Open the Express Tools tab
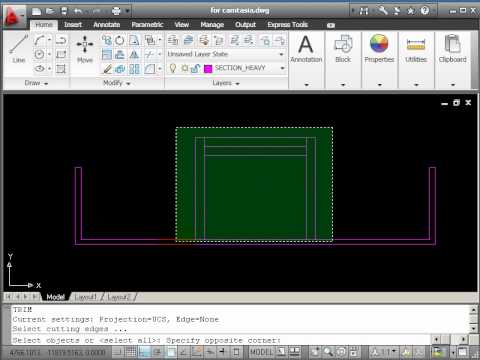Screen dimensions: 480x360 (287, 25)
